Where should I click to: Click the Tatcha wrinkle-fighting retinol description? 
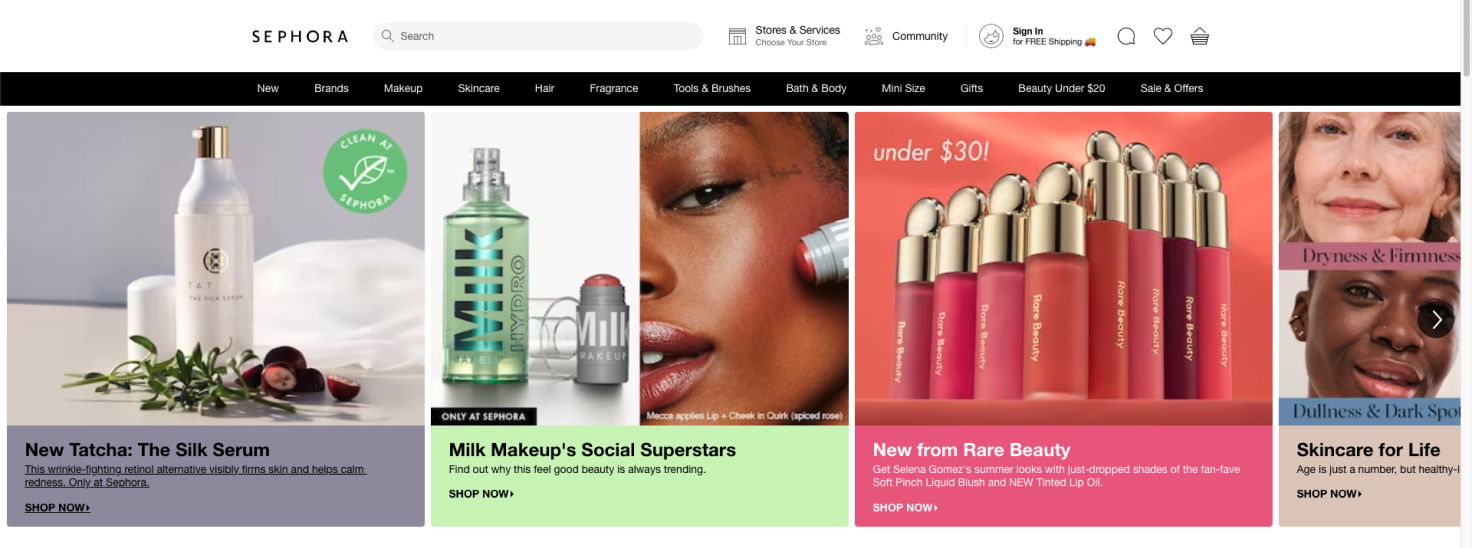[x=196, y=476]
